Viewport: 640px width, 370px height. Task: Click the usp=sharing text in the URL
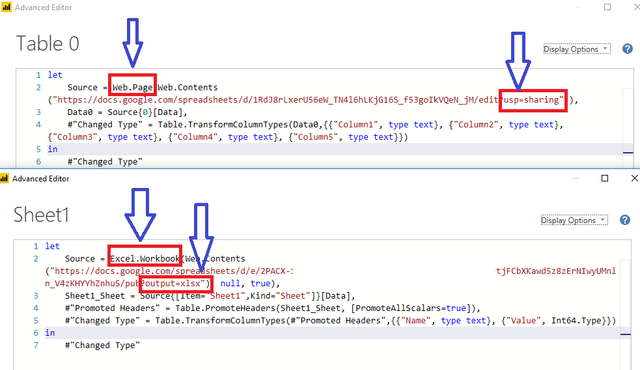coord(532,100)
